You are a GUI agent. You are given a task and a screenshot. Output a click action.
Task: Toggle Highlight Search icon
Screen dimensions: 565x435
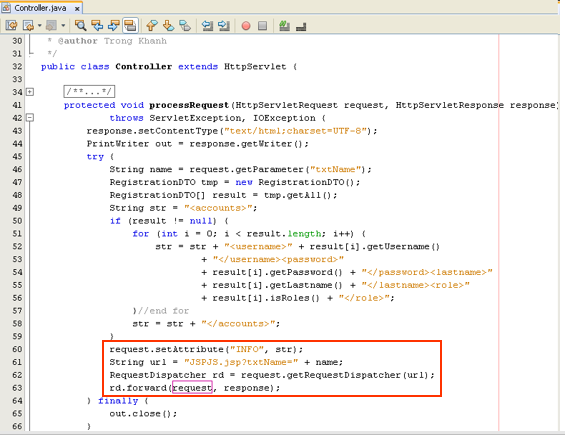(x=130, y=26)
